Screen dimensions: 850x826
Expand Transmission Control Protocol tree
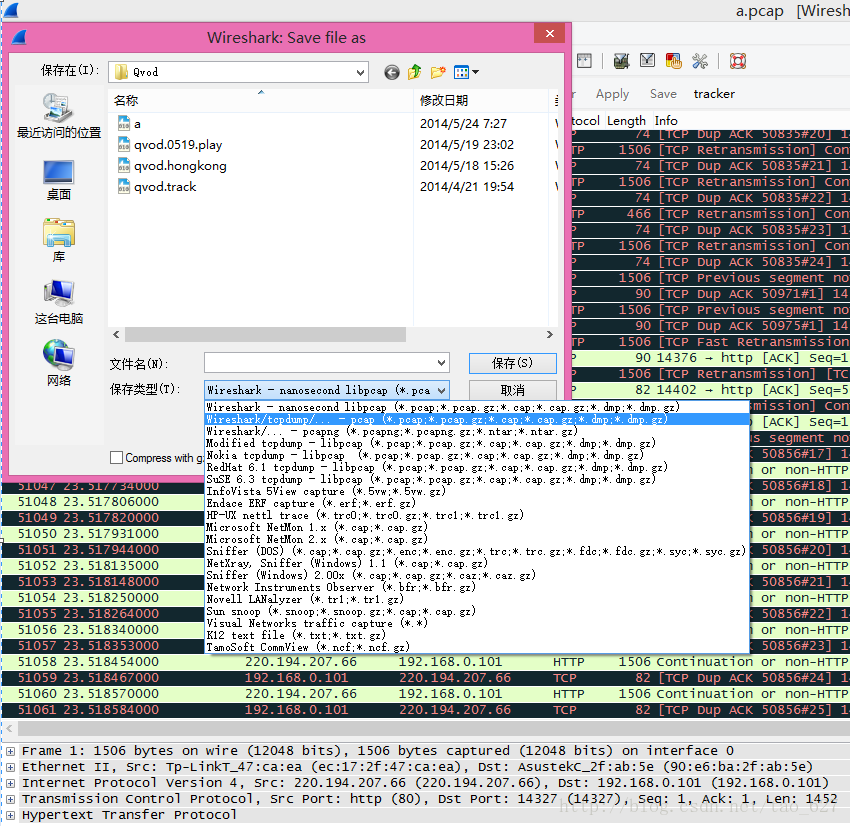(10, 799)
